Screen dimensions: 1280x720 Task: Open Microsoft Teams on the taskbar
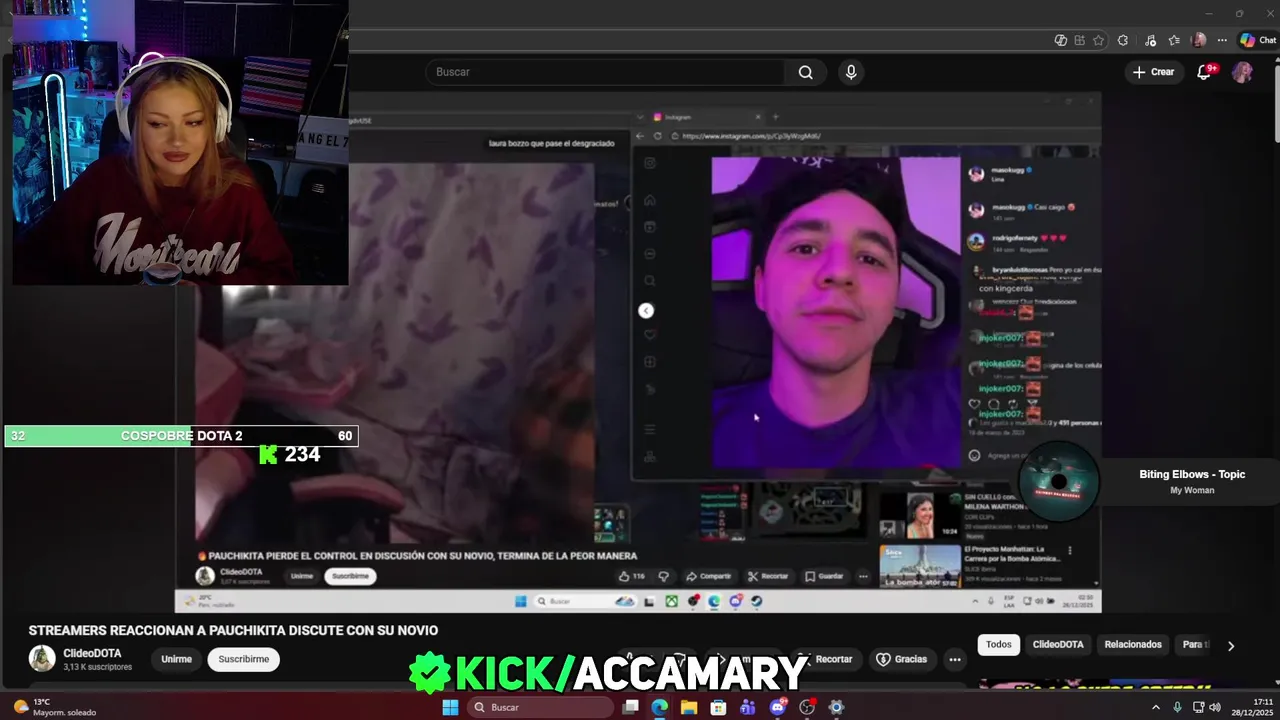748,707
